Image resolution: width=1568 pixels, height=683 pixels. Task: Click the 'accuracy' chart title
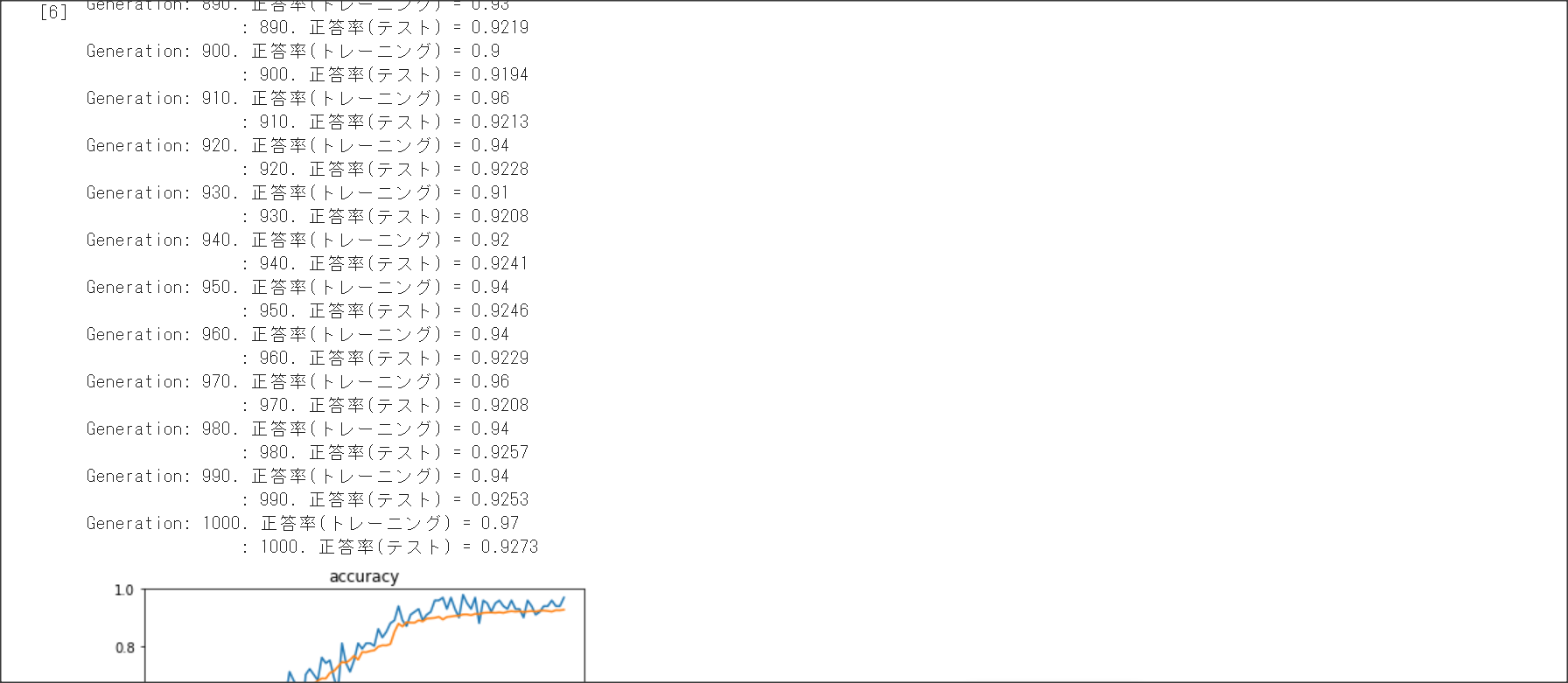(364, 576)
